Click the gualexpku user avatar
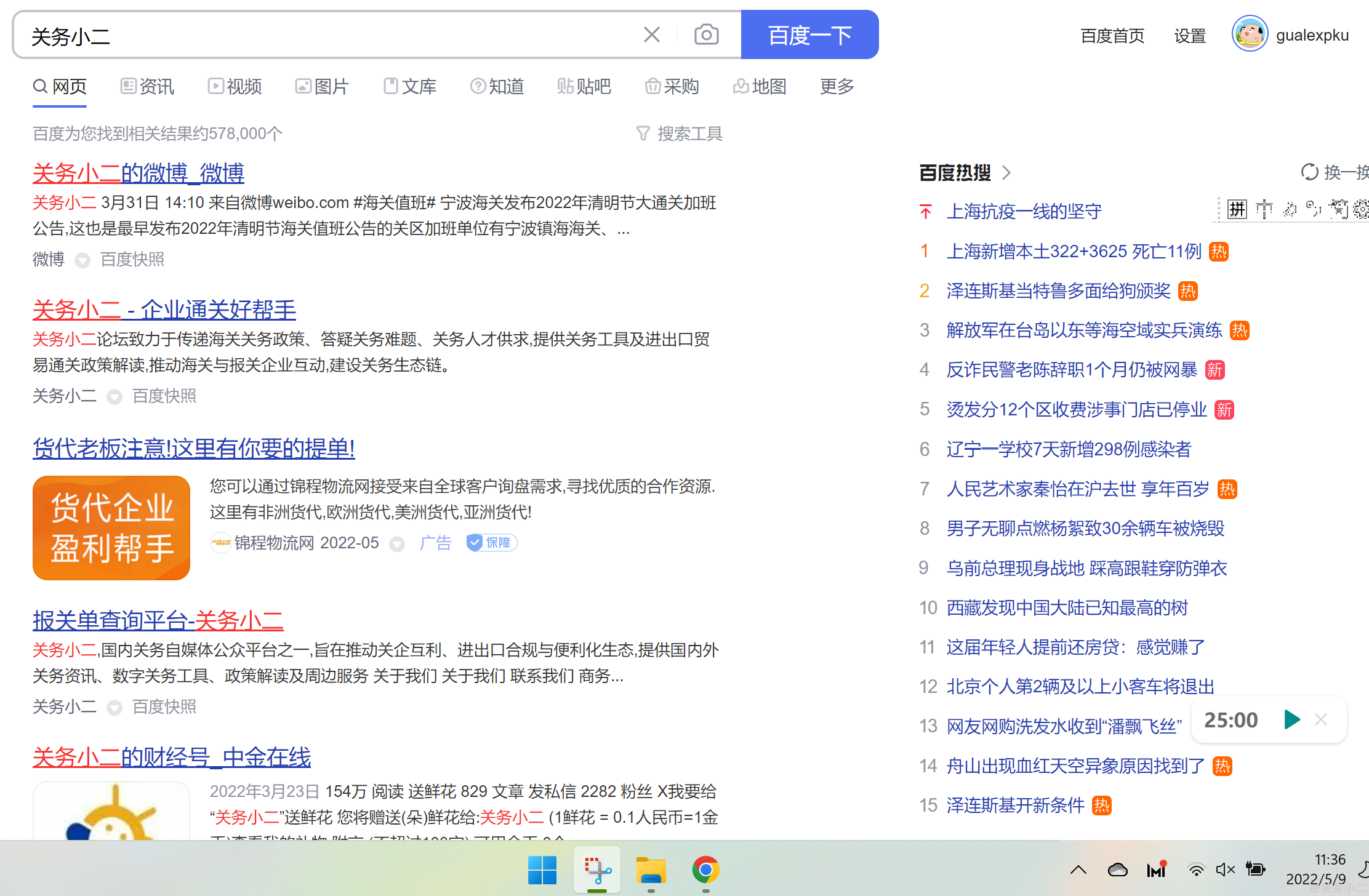 click(x=1250, y=34)
